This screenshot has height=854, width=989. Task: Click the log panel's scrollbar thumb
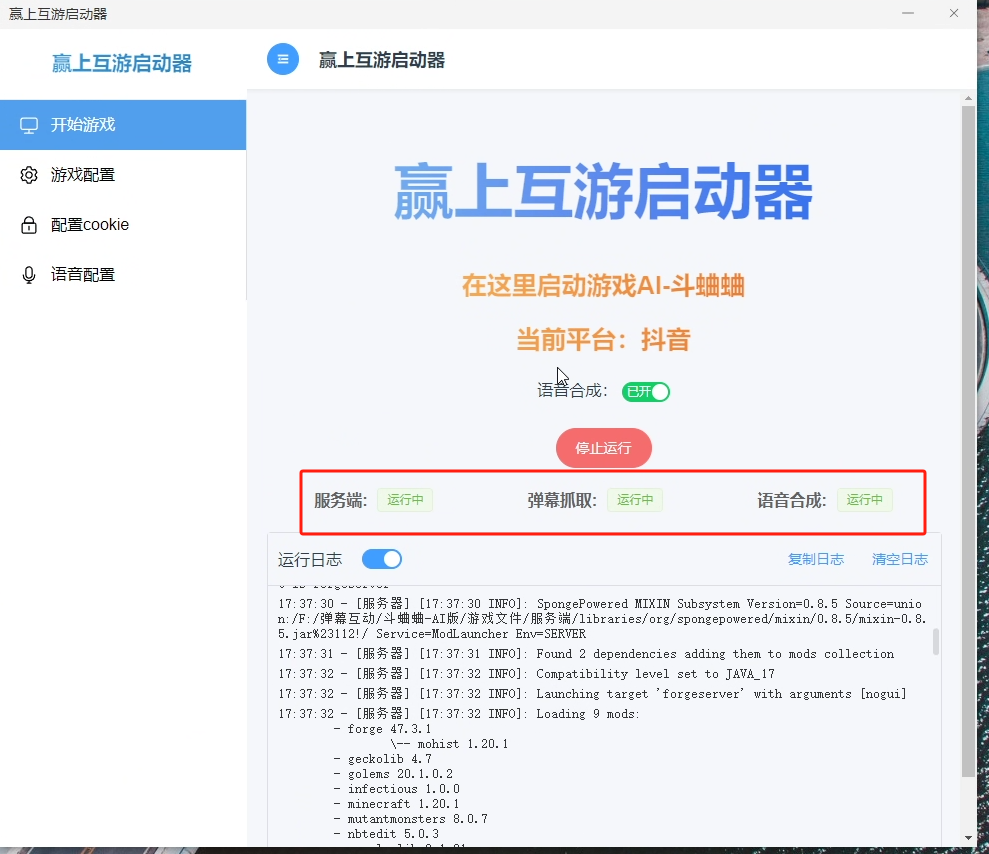point(936,641)
